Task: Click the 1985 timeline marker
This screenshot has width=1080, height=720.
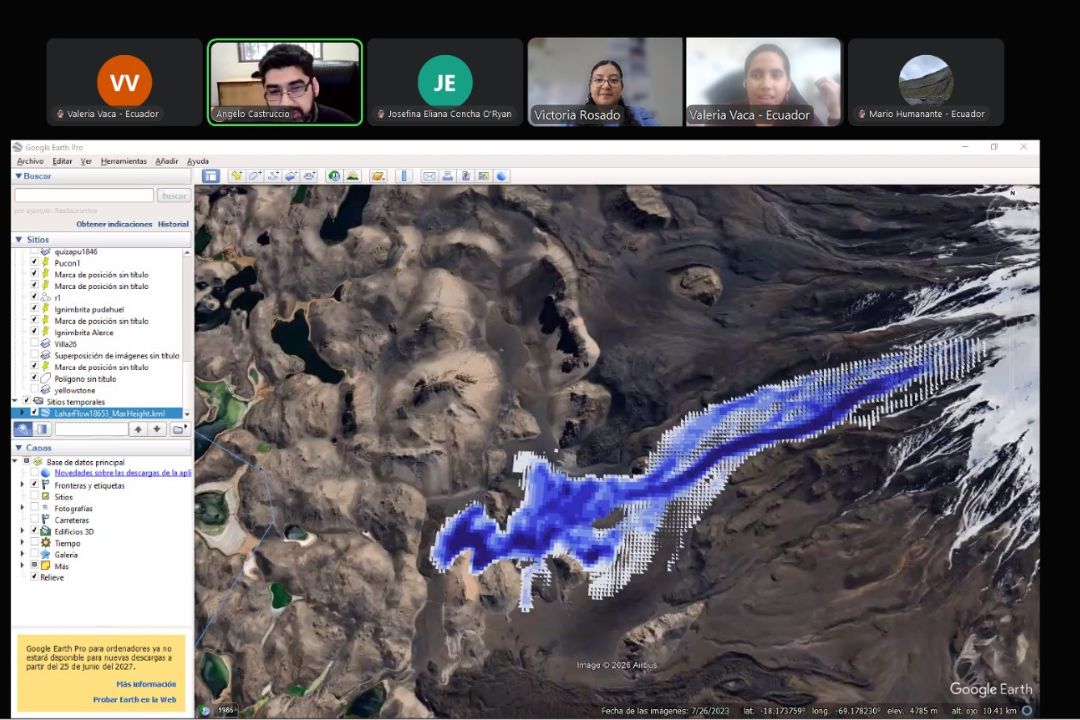Action: 226,710
